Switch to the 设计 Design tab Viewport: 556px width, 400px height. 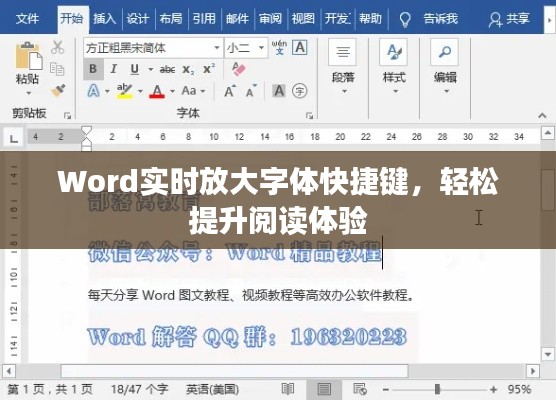point(138,18)
